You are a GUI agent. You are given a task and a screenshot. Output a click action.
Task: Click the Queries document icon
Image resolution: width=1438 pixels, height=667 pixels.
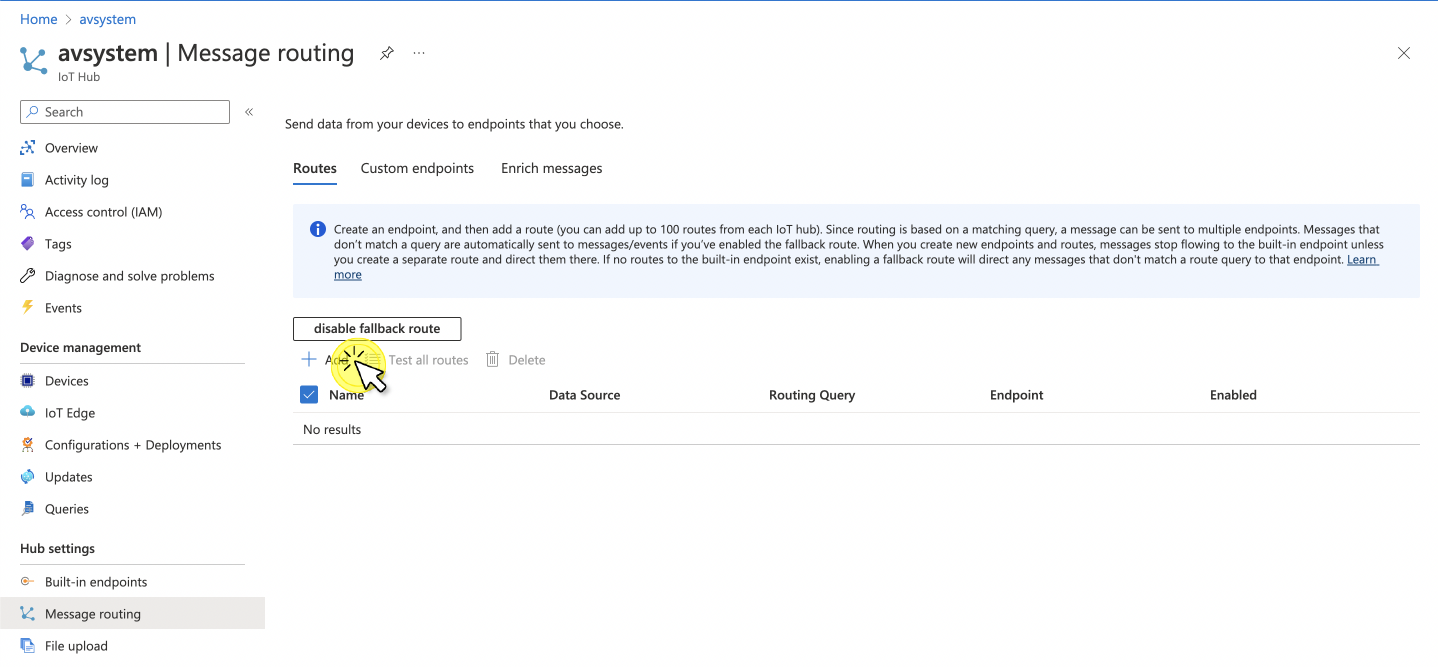coord(28,509)
